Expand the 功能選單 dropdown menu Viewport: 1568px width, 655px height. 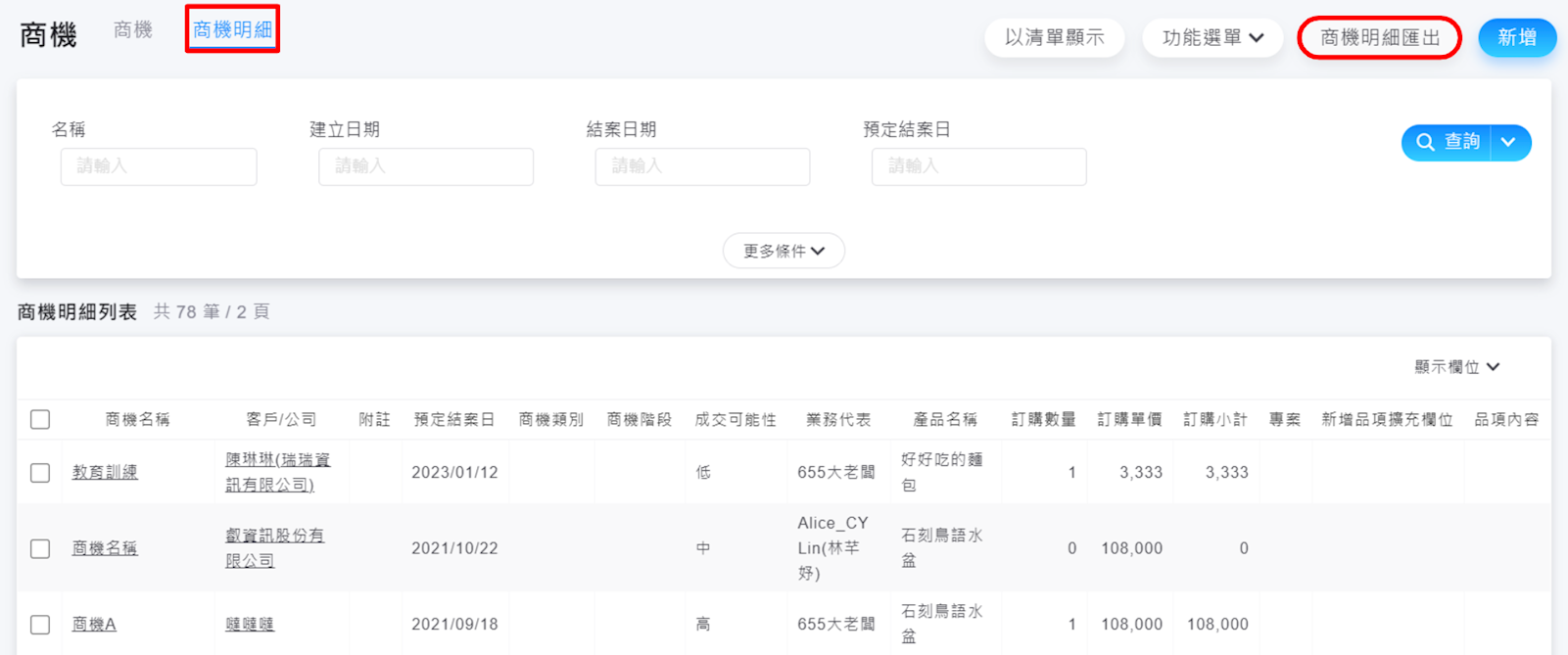[x=1212, y=38]
